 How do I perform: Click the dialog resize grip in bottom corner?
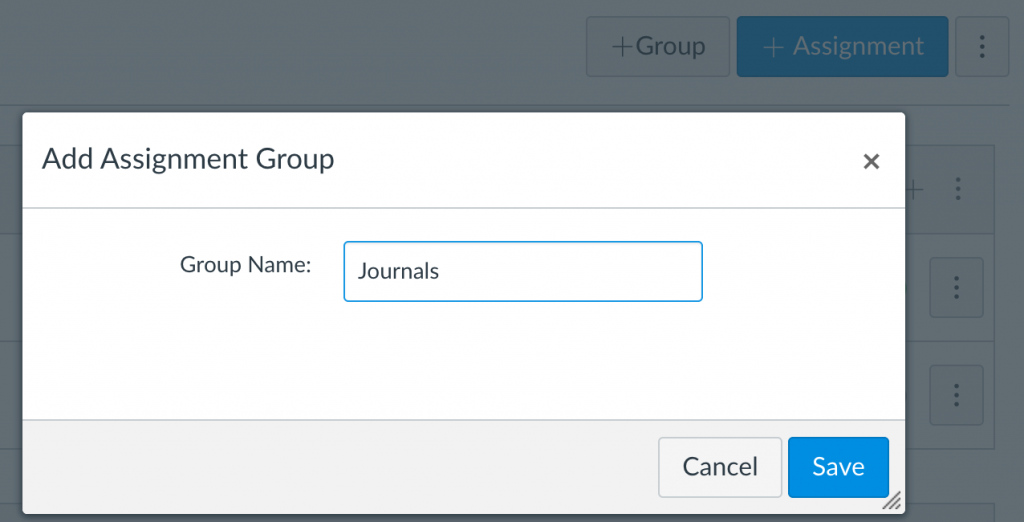(892, 500)
